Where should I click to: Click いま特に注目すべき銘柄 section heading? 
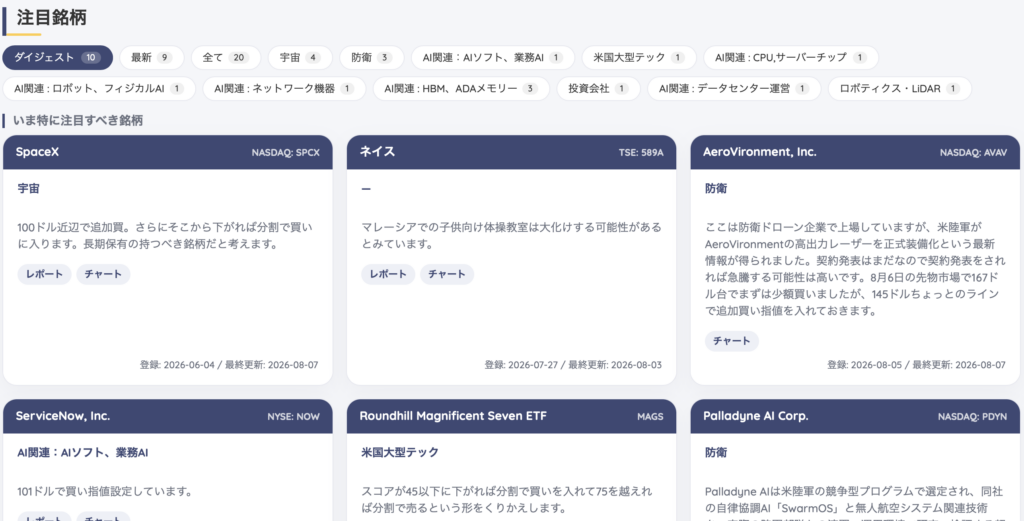click(x=78, y=120)
